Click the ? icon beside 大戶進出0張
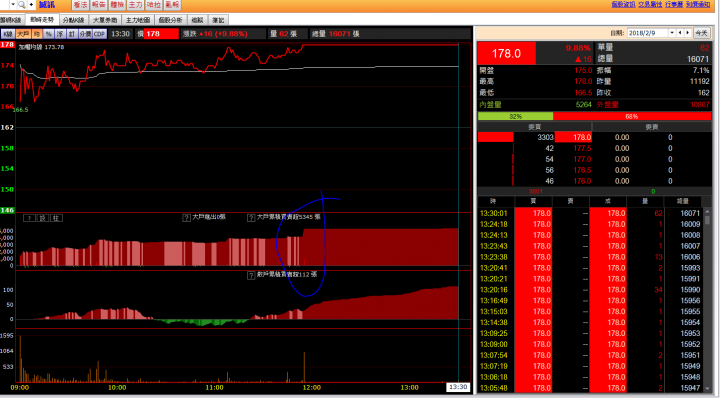Screen dimensions: 720x398 pyautogui.click(x=186, y=218)
